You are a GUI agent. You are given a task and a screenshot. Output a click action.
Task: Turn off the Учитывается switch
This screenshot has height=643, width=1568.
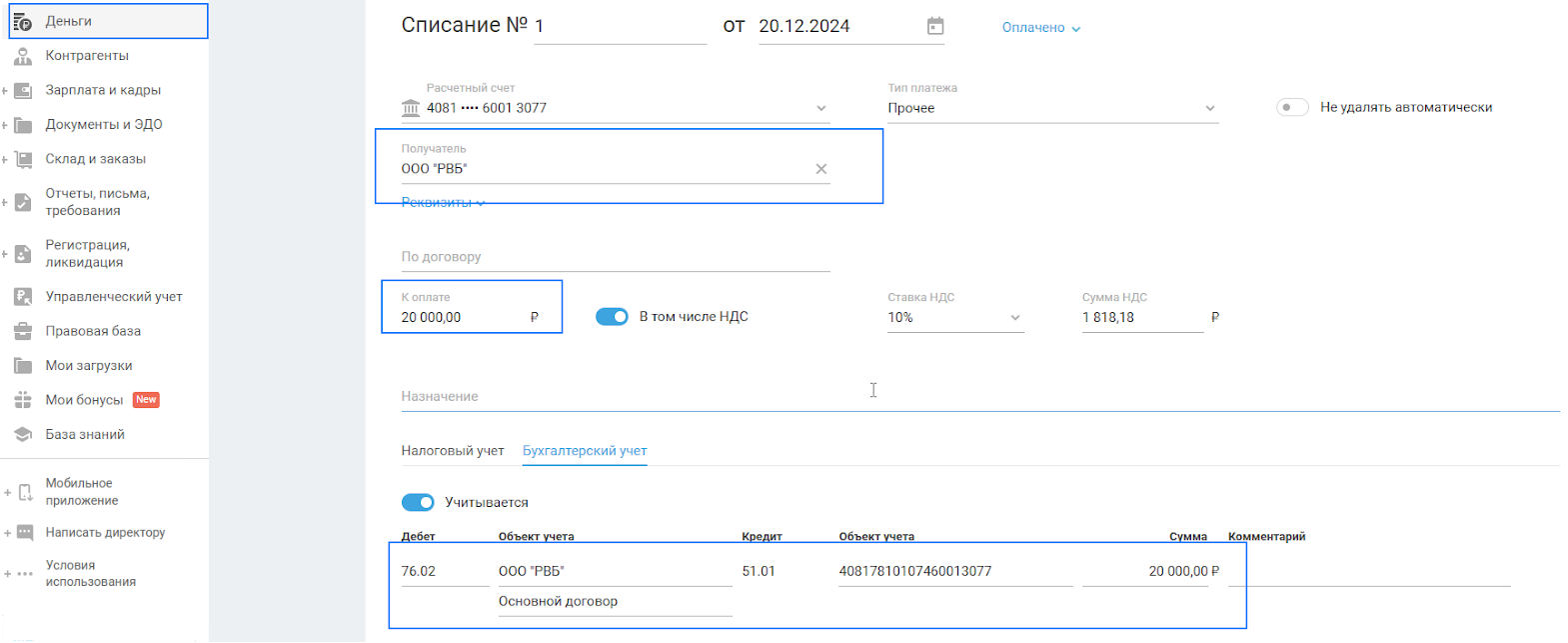[418, 502]
